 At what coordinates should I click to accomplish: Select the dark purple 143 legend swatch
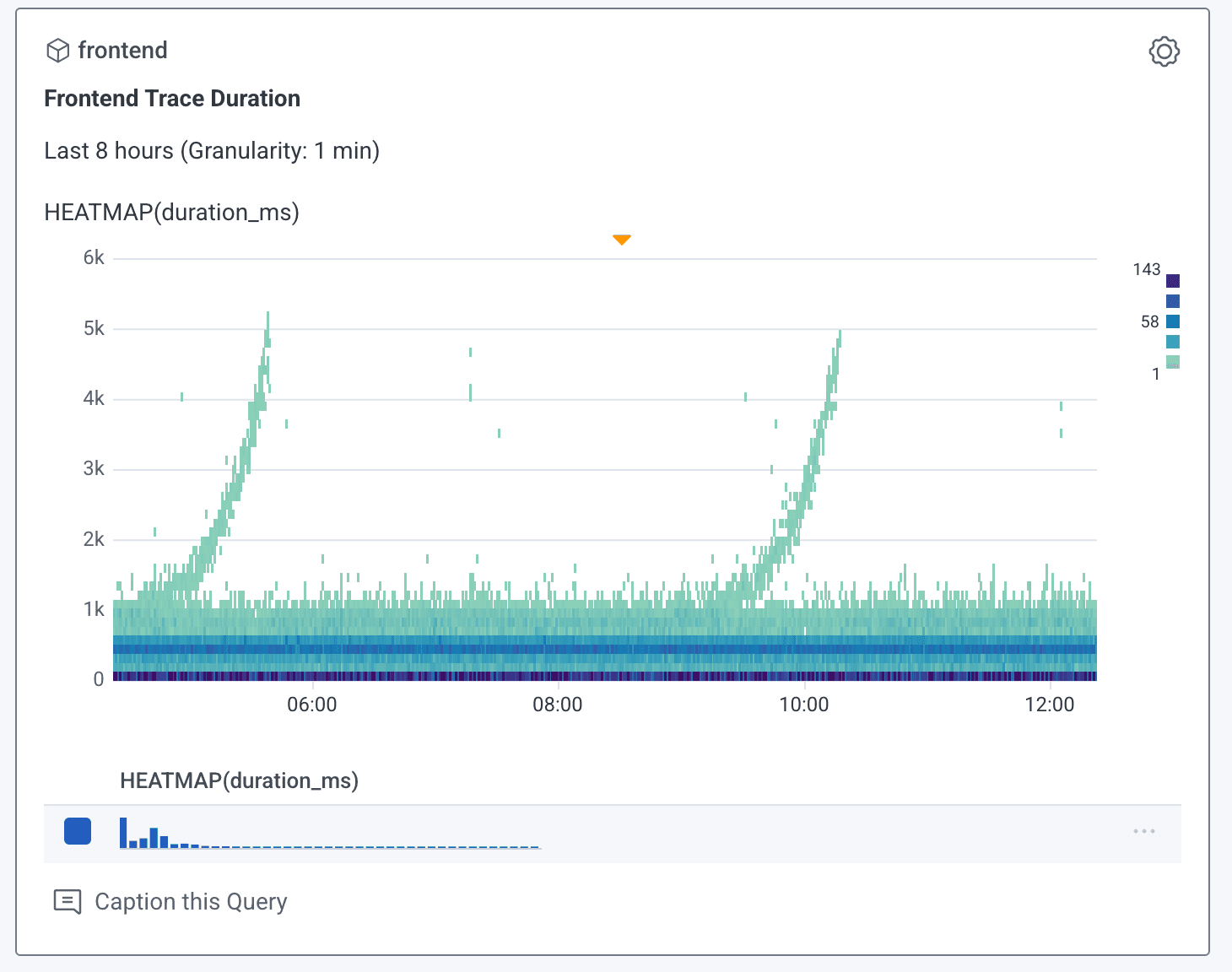1172,281
